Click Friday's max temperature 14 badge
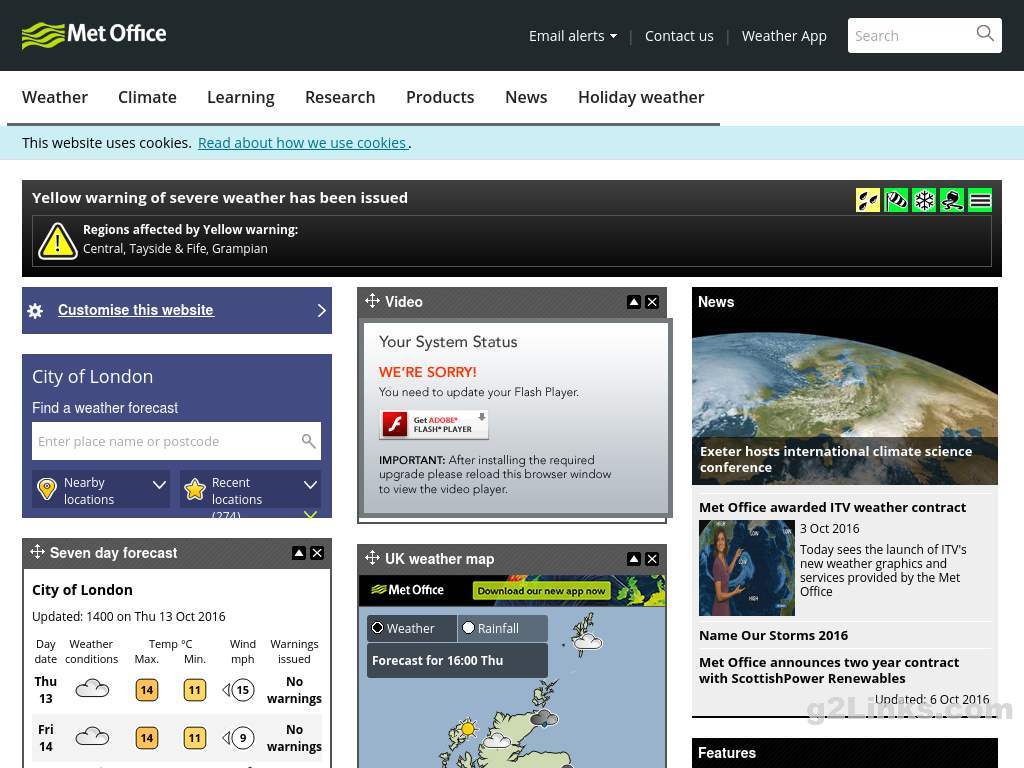The width and height of the screenshot is (1024, 768). click(147, 739)
